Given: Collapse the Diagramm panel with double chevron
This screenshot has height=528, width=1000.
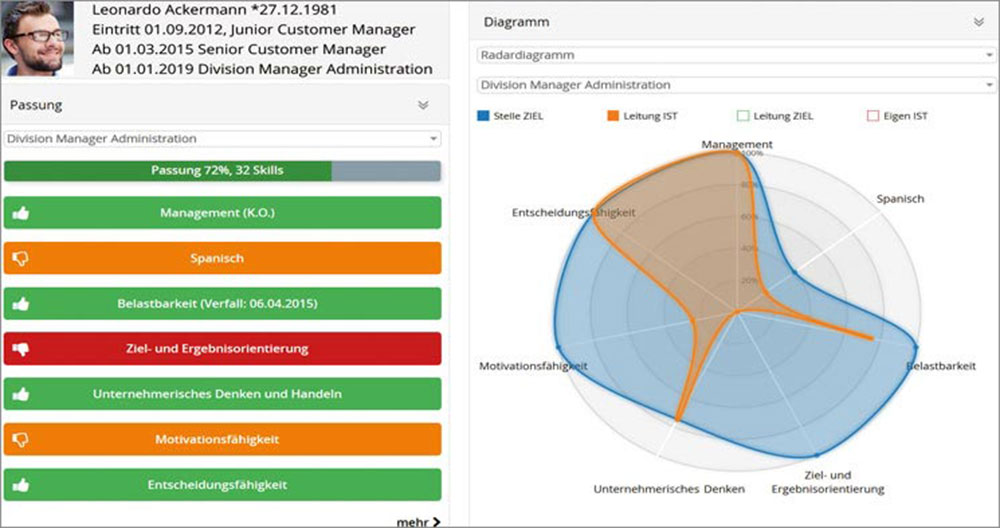Looking at the screenshot, I should click(x=978, y=21).
